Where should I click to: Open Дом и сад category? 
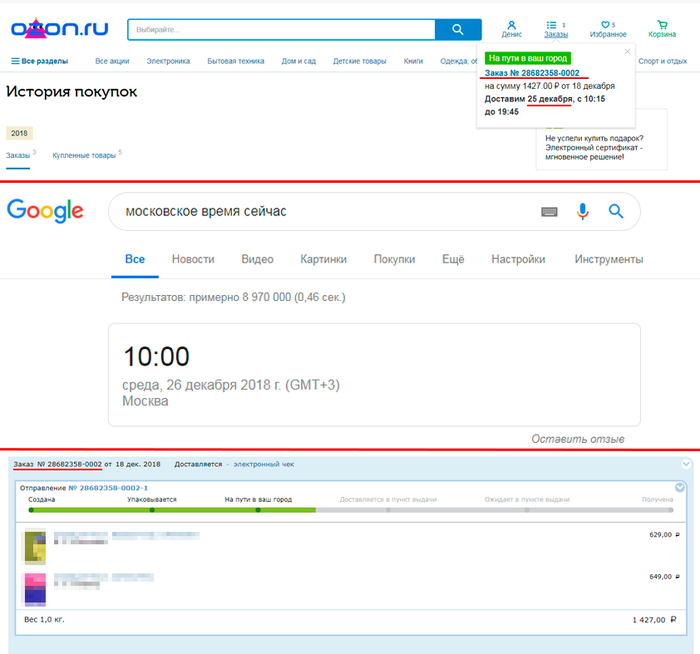coord(299,61)
